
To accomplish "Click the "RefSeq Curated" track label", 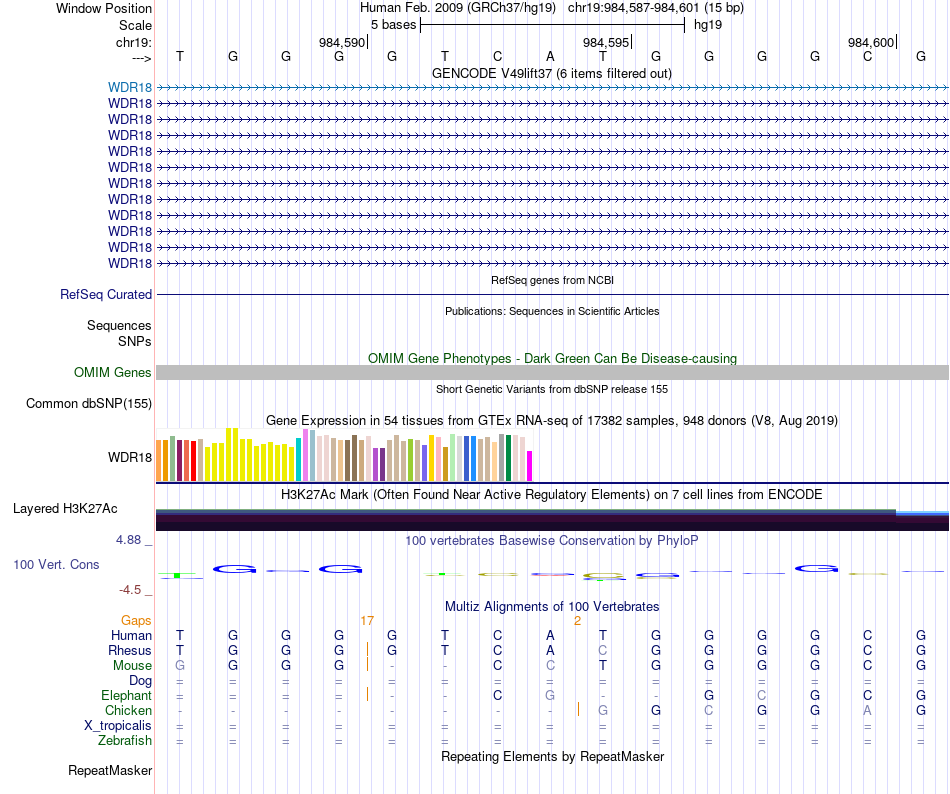I will (x=106, y=294).
